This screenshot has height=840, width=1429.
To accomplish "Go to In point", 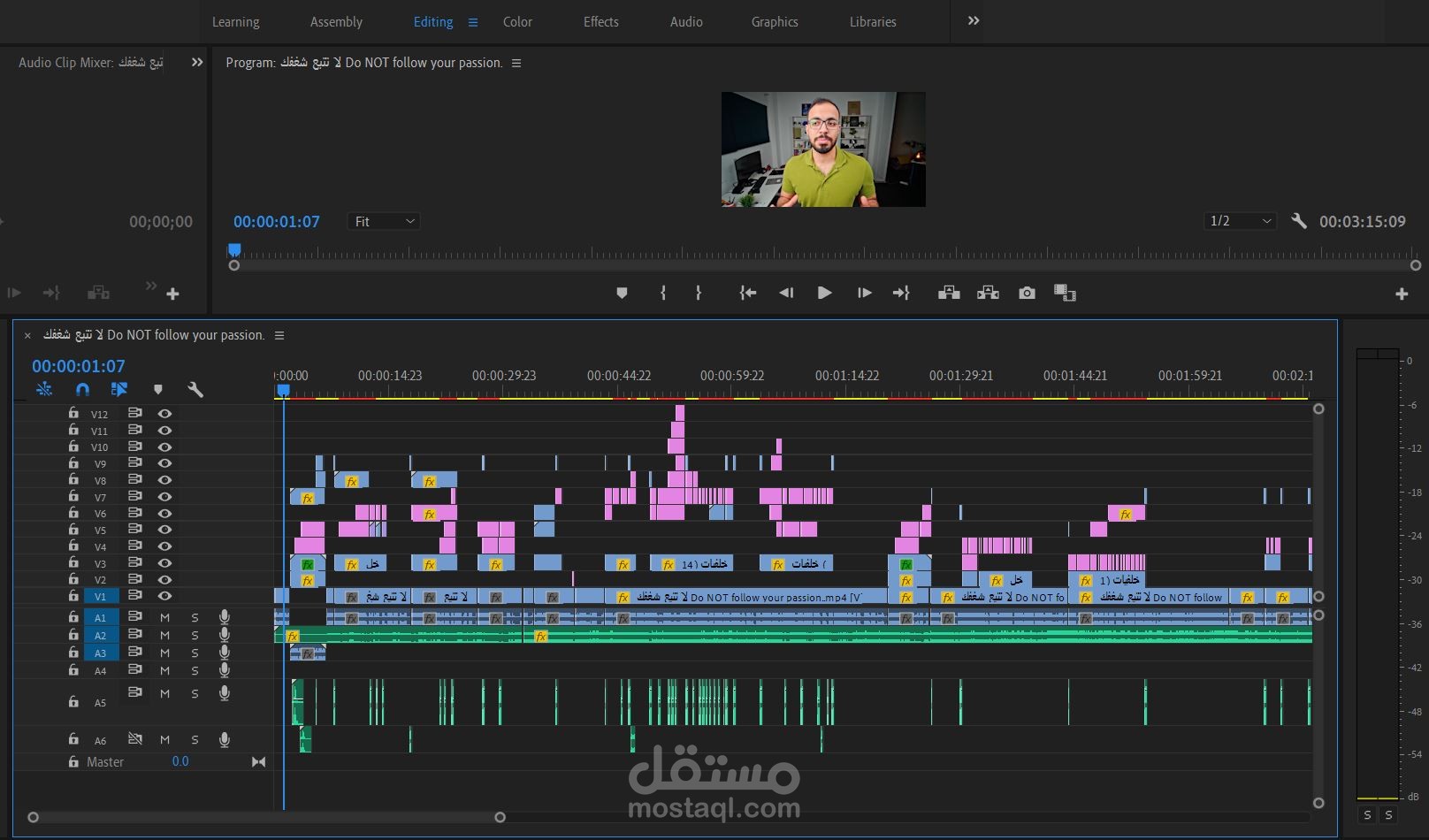I will point(748,294).
